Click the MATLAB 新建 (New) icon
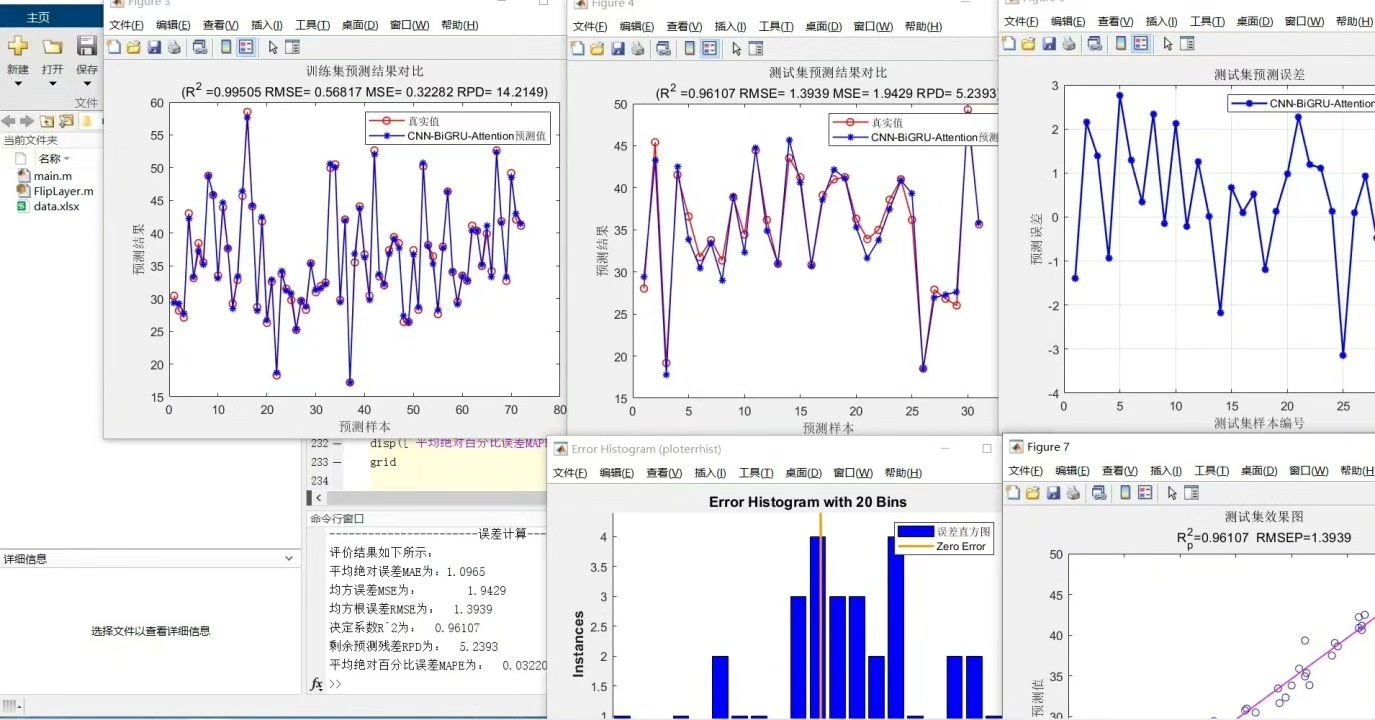The width and height of the screenshot is (1375, 720). 17,46
